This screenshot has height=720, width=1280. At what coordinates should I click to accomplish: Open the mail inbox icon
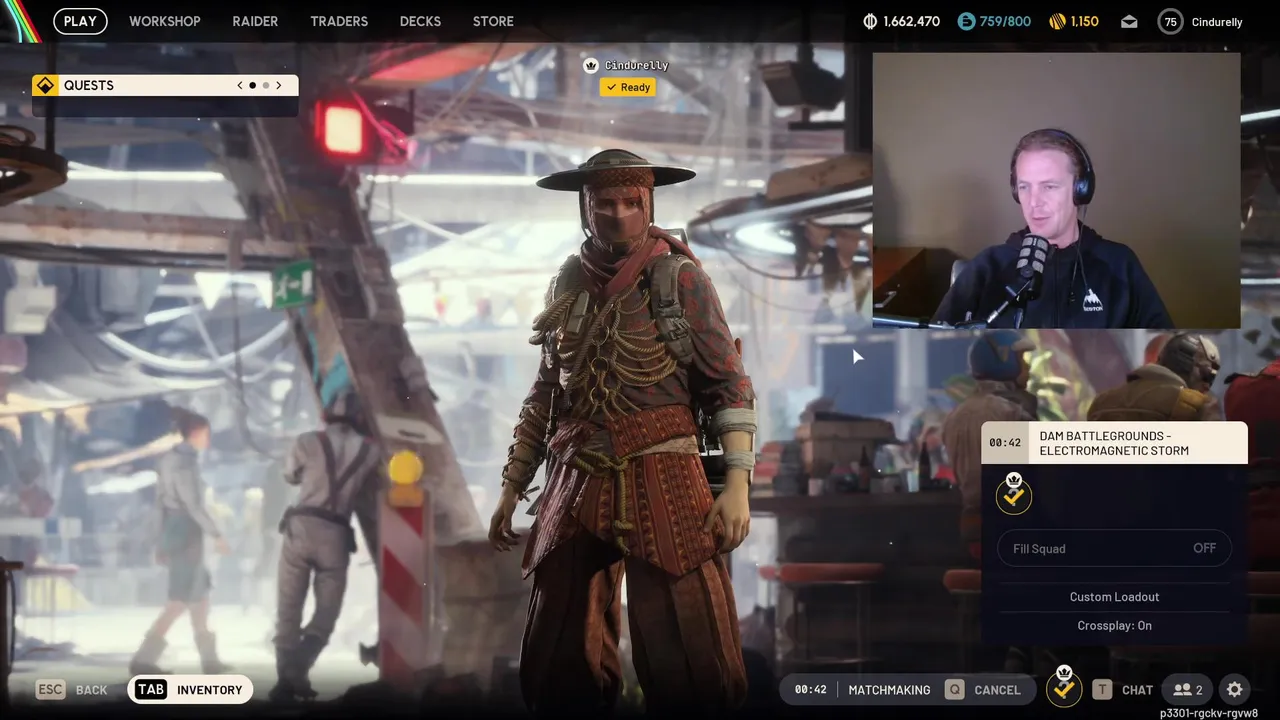pyautogui.click(x=1129, y=21)
